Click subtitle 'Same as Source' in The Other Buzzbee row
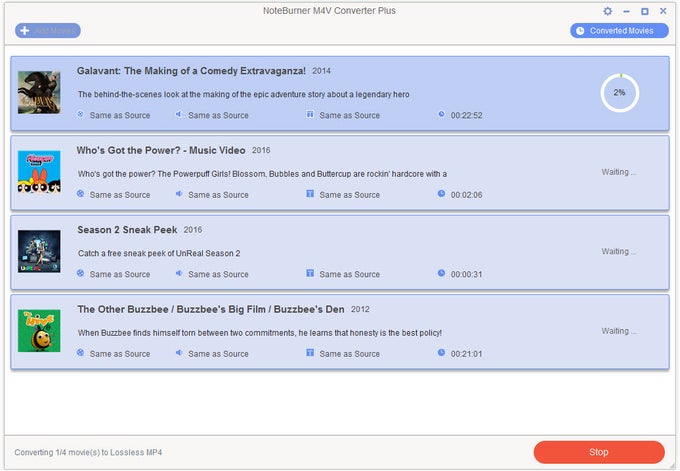The width and height of the screenshot is (680, 471). pyautogui.click(x=350, y=353)
